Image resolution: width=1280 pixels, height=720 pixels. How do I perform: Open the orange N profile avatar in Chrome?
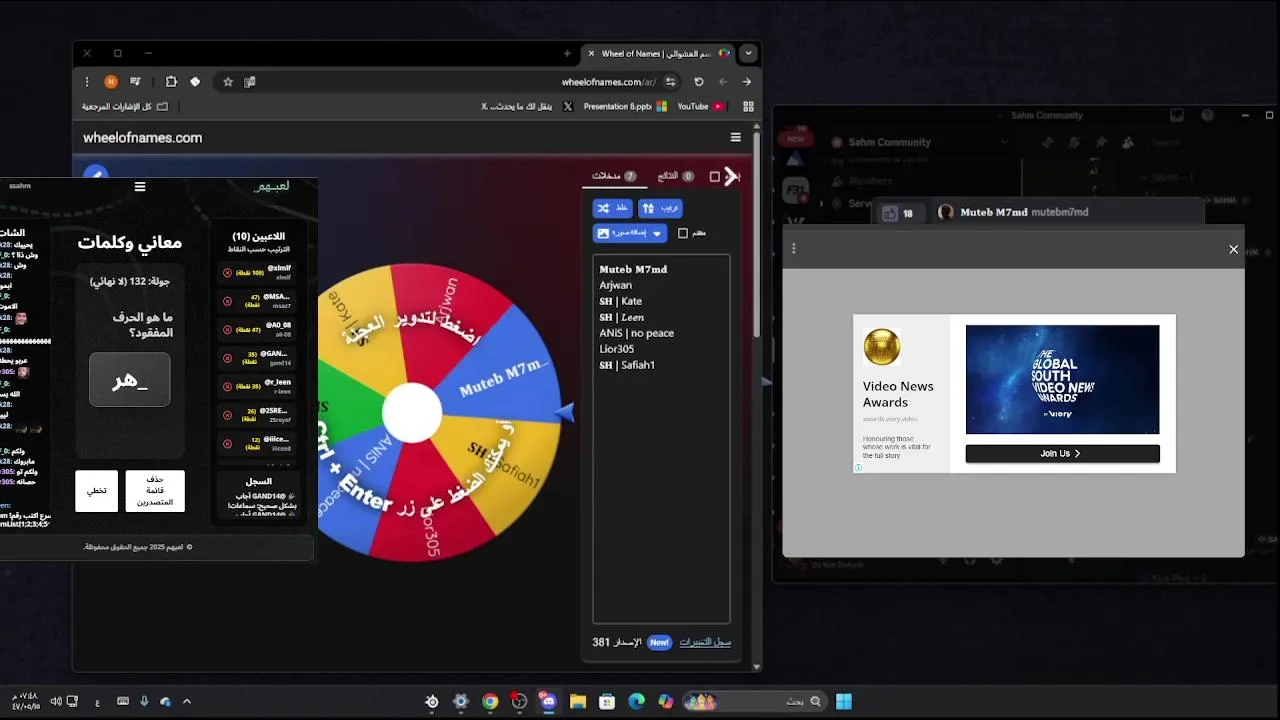click(111, 82)
